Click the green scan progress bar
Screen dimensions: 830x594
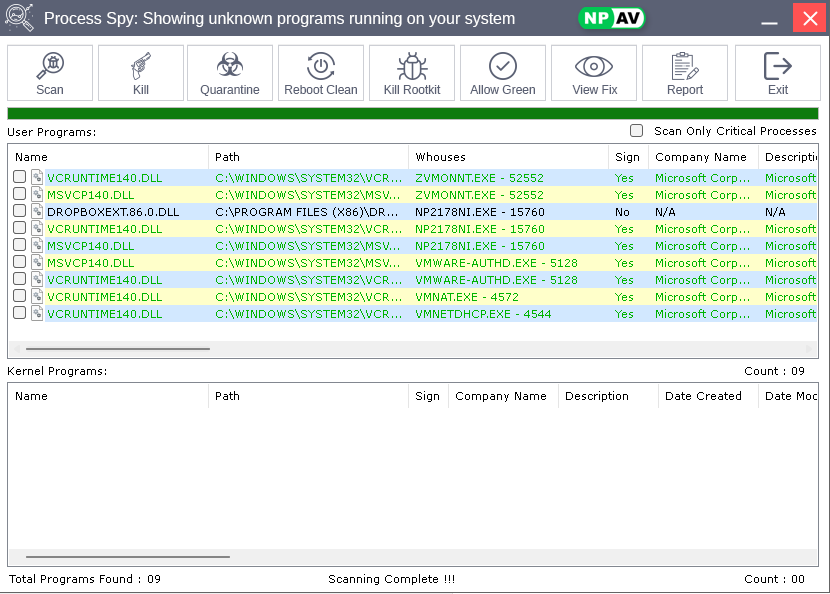(412, 114)
